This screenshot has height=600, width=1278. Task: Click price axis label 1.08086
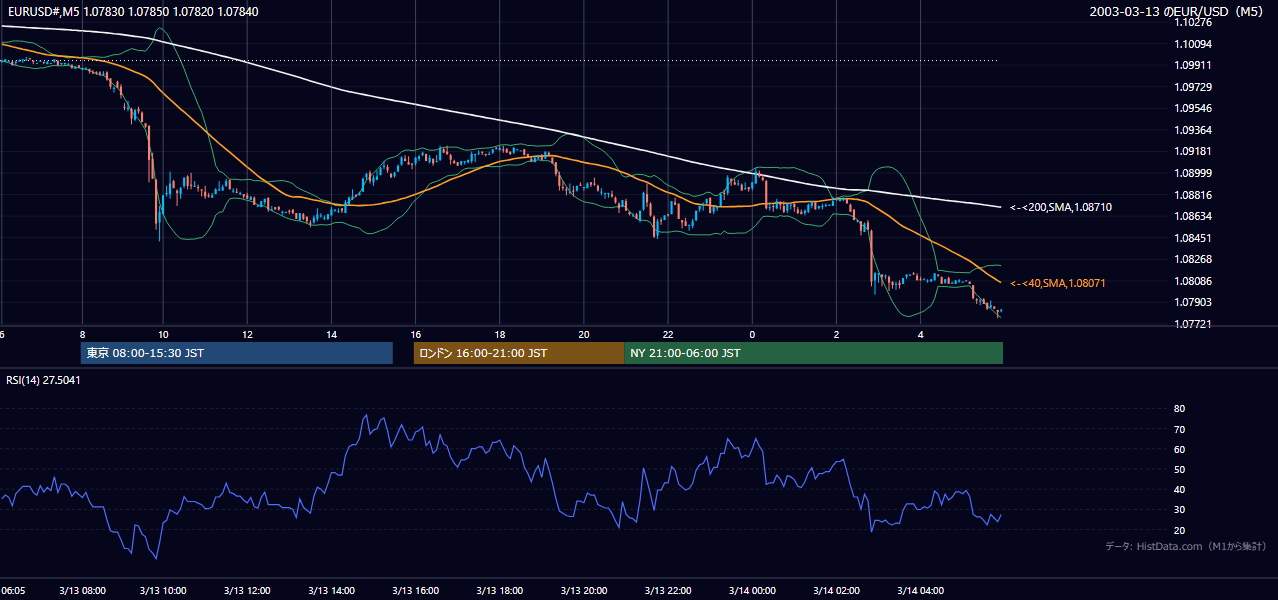(x=1193, y=281)
